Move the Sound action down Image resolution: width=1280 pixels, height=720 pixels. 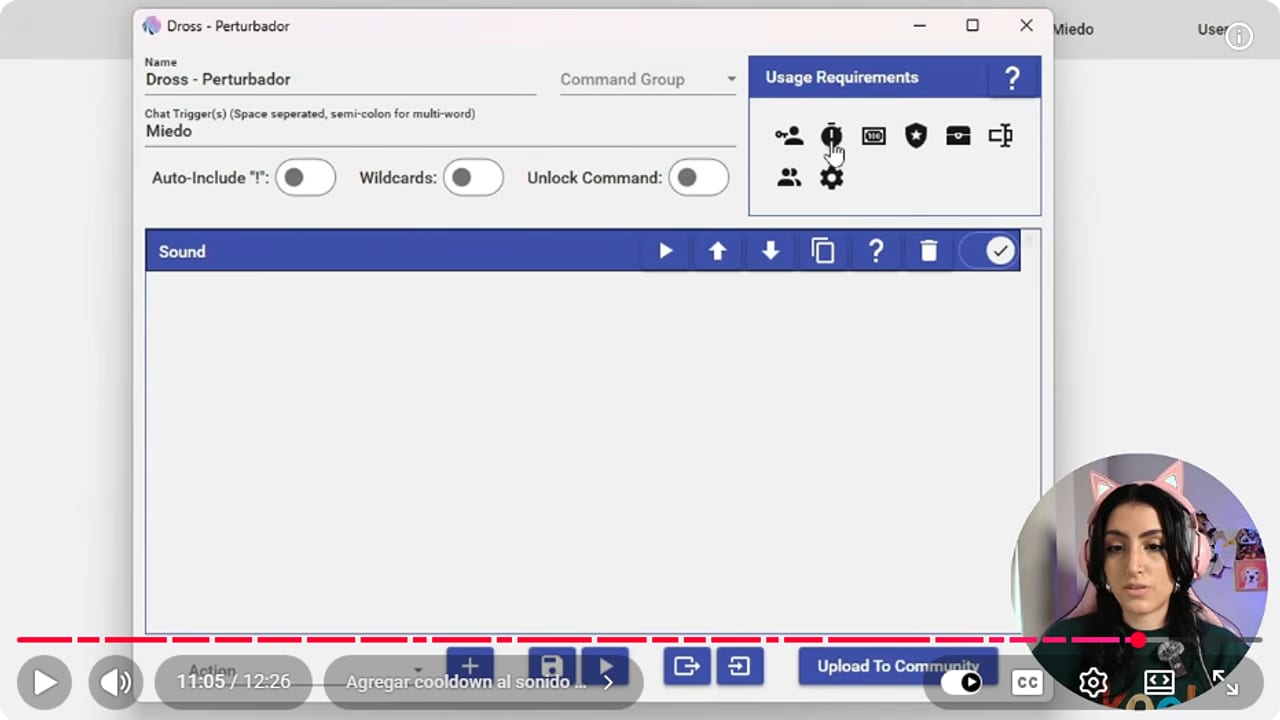click(x=770, y=252)
